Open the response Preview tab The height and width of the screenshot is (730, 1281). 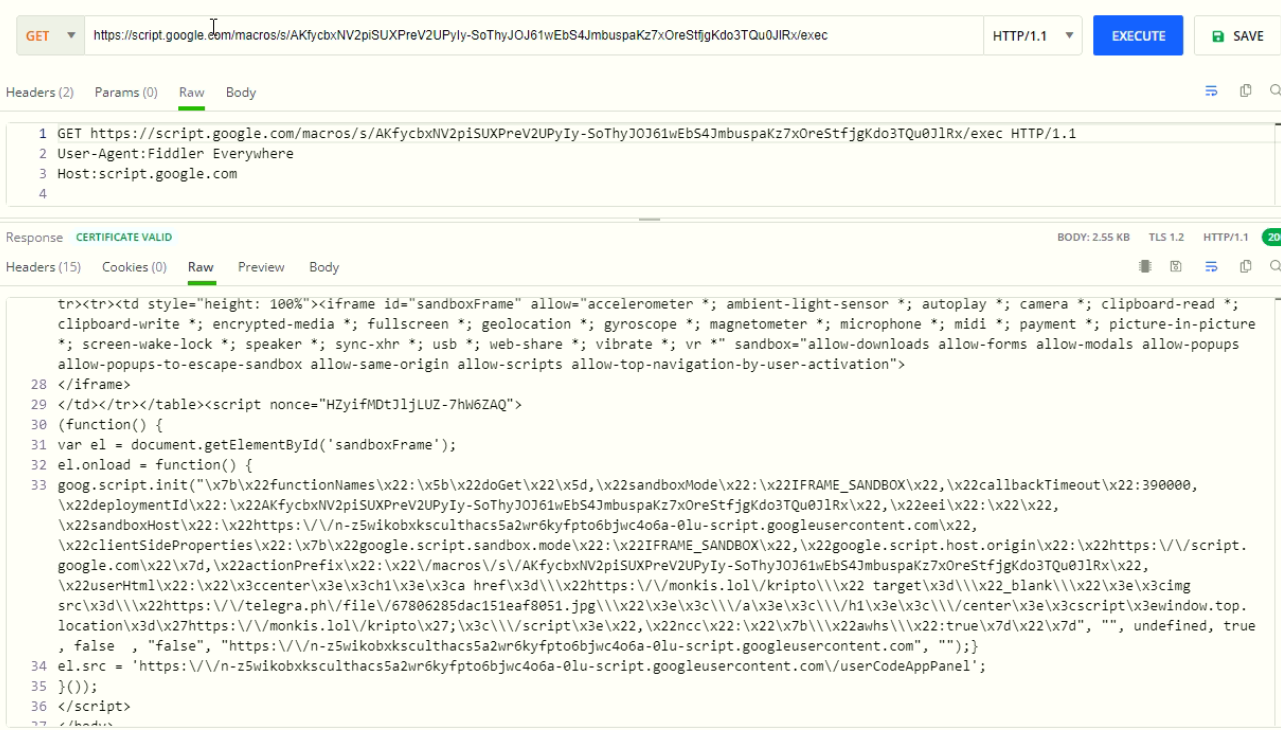click(261, 267)
